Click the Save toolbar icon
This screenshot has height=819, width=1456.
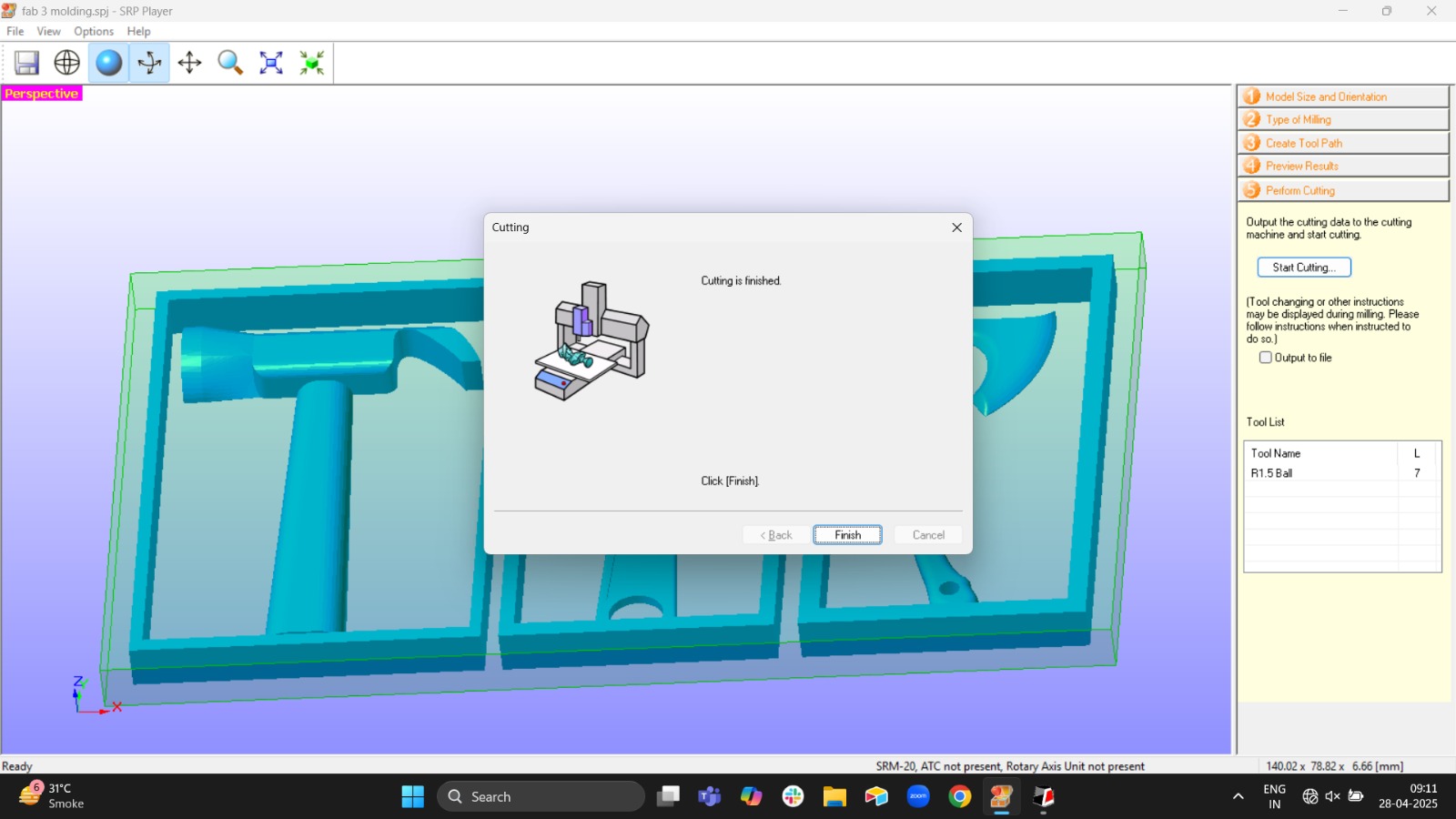click(27, 63)
